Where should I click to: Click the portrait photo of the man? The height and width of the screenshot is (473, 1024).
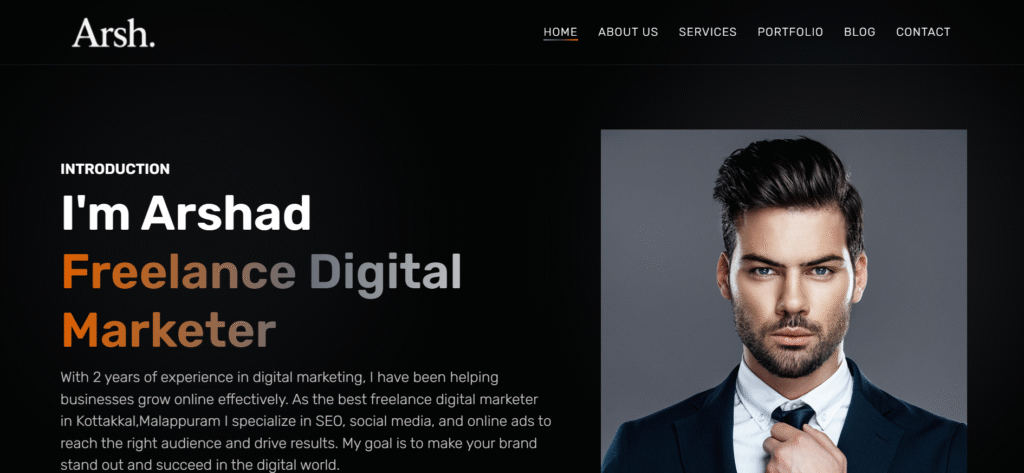[x=784, y=301]
